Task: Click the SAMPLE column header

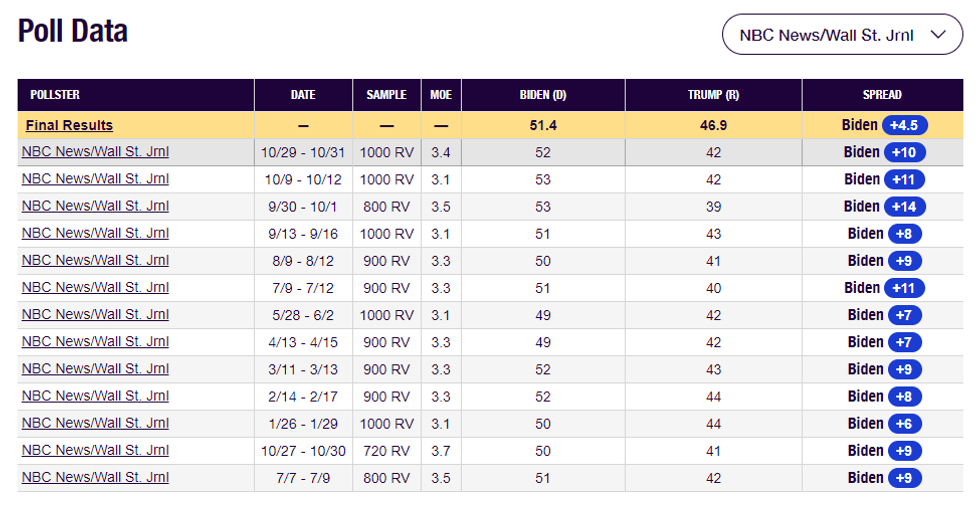Action: click(386, 95)
